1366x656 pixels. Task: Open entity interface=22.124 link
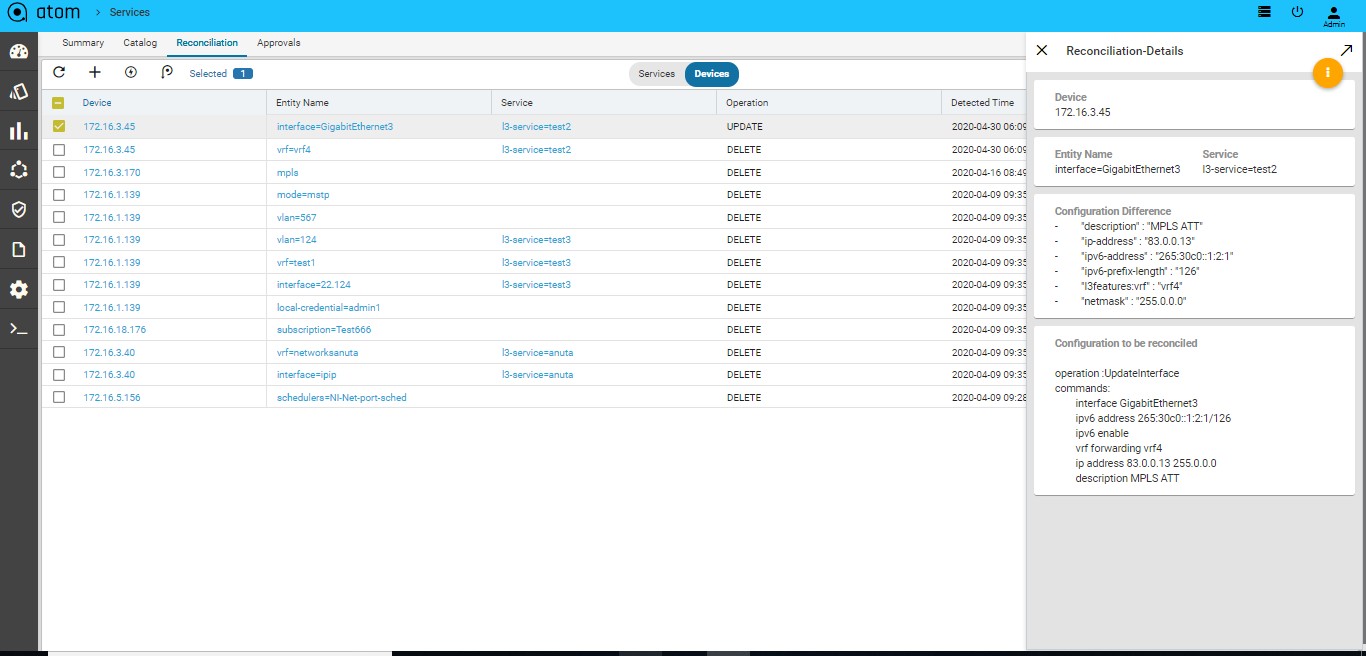click(314, 285)
